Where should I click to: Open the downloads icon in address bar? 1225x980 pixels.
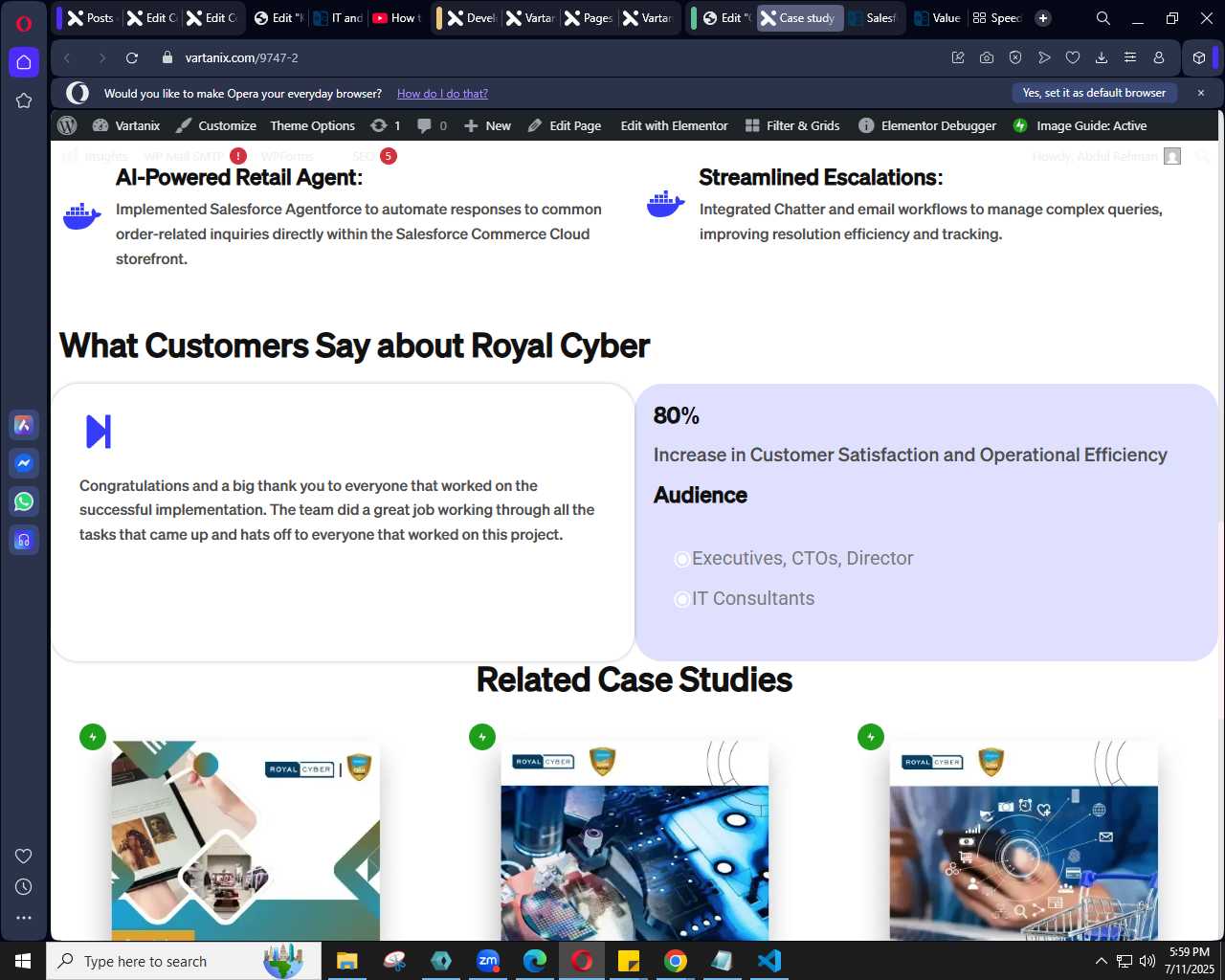[1102, 57]
